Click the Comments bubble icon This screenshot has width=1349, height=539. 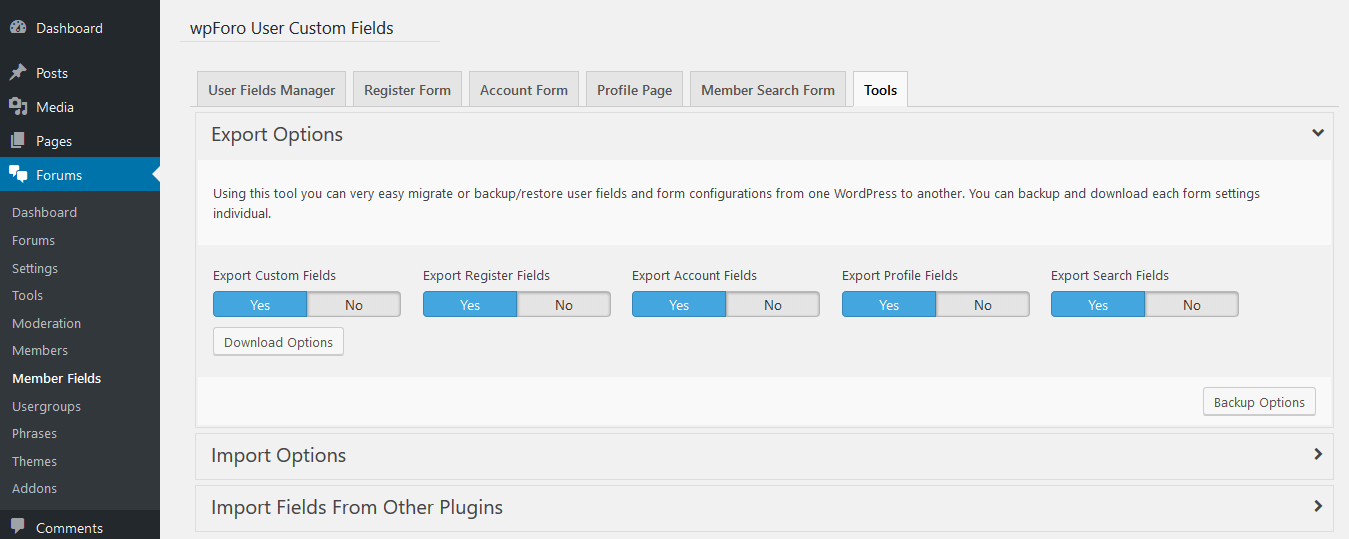click(x=18, y=527)
